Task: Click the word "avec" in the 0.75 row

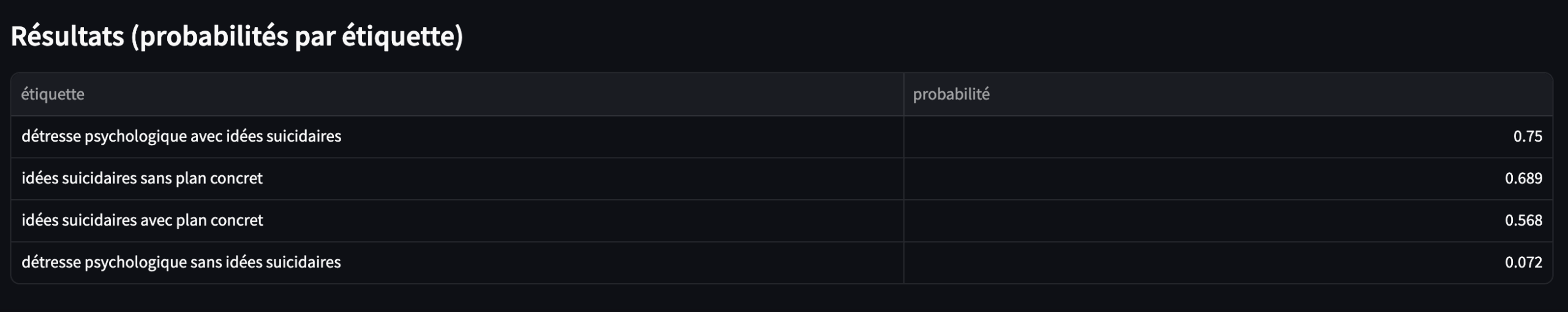Action: (206, 136)
